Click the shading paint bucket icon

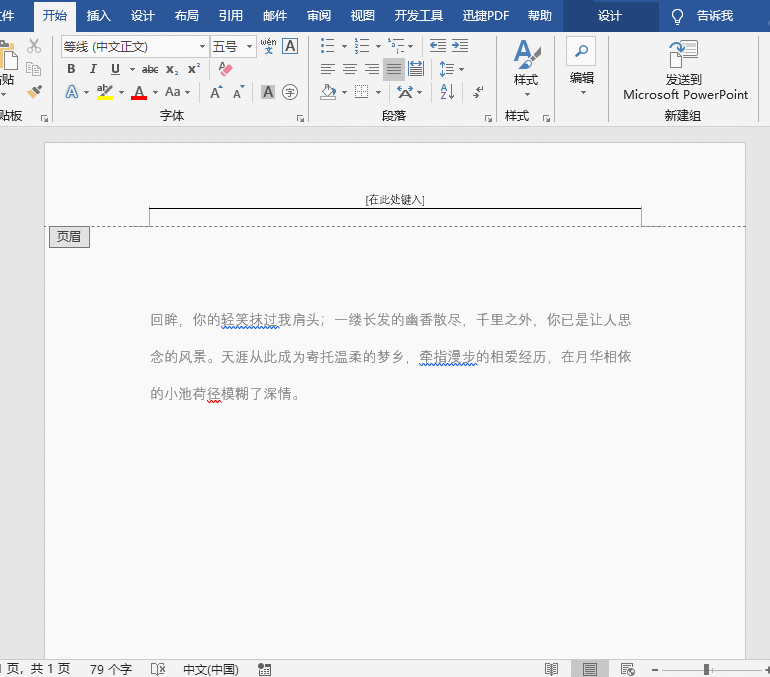click(x=328, y=92)
